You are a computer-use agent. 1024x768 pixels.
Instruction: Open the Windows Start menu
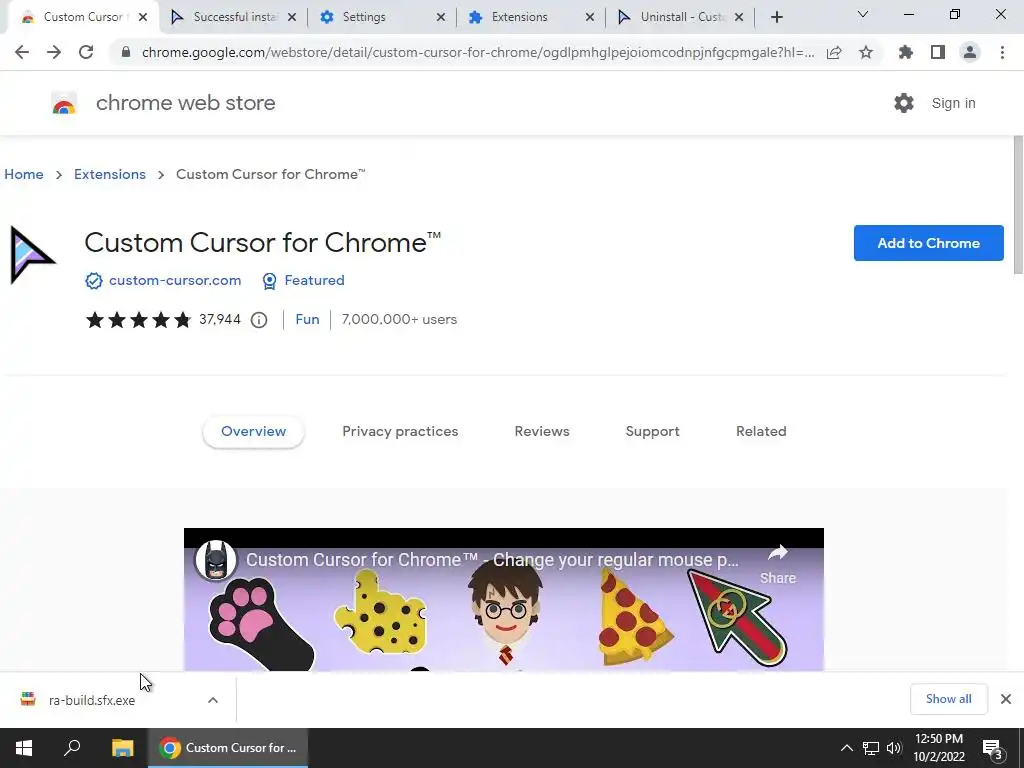[24, 748]
